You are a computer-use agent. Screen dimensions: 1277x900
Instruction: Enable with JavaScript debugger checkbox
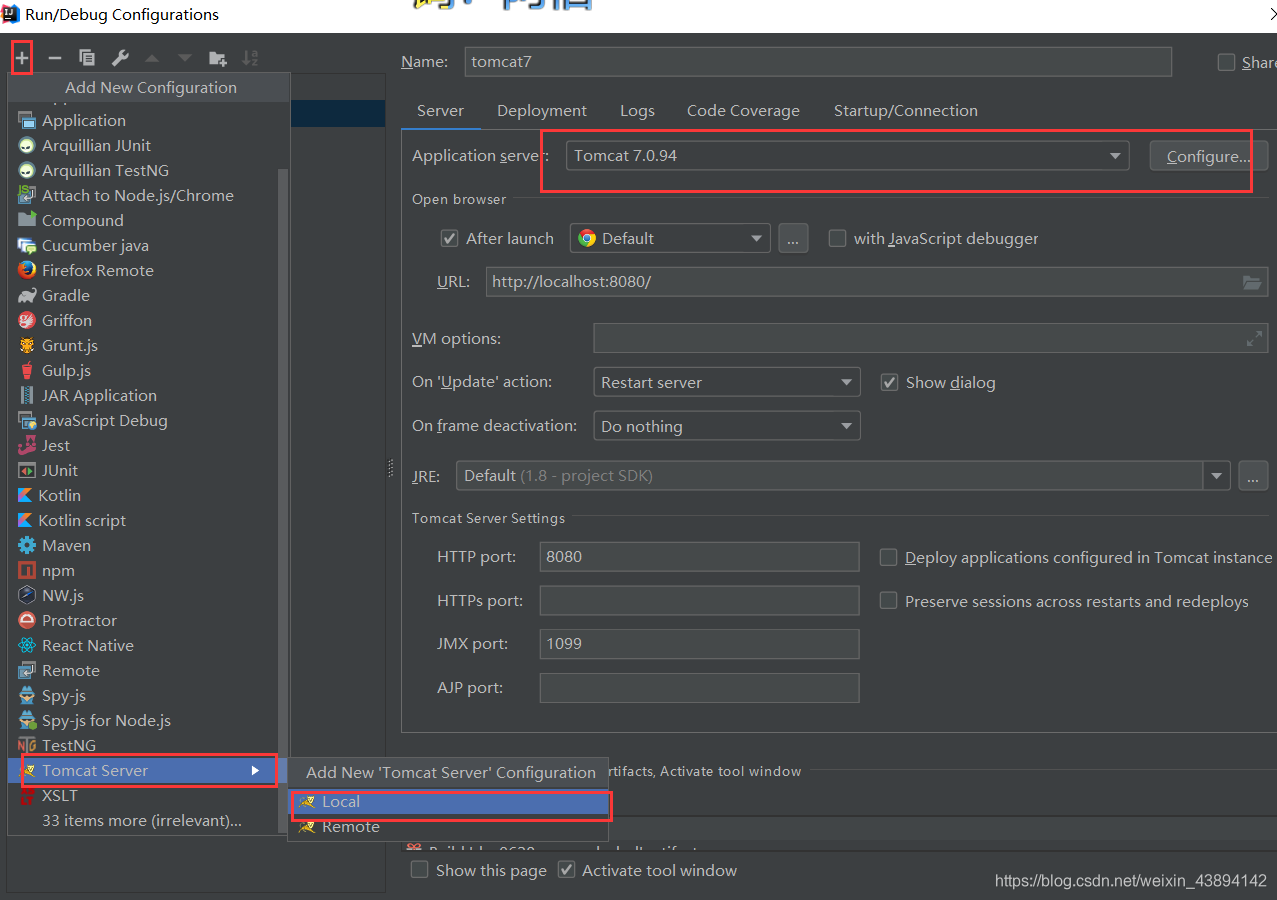837,238
